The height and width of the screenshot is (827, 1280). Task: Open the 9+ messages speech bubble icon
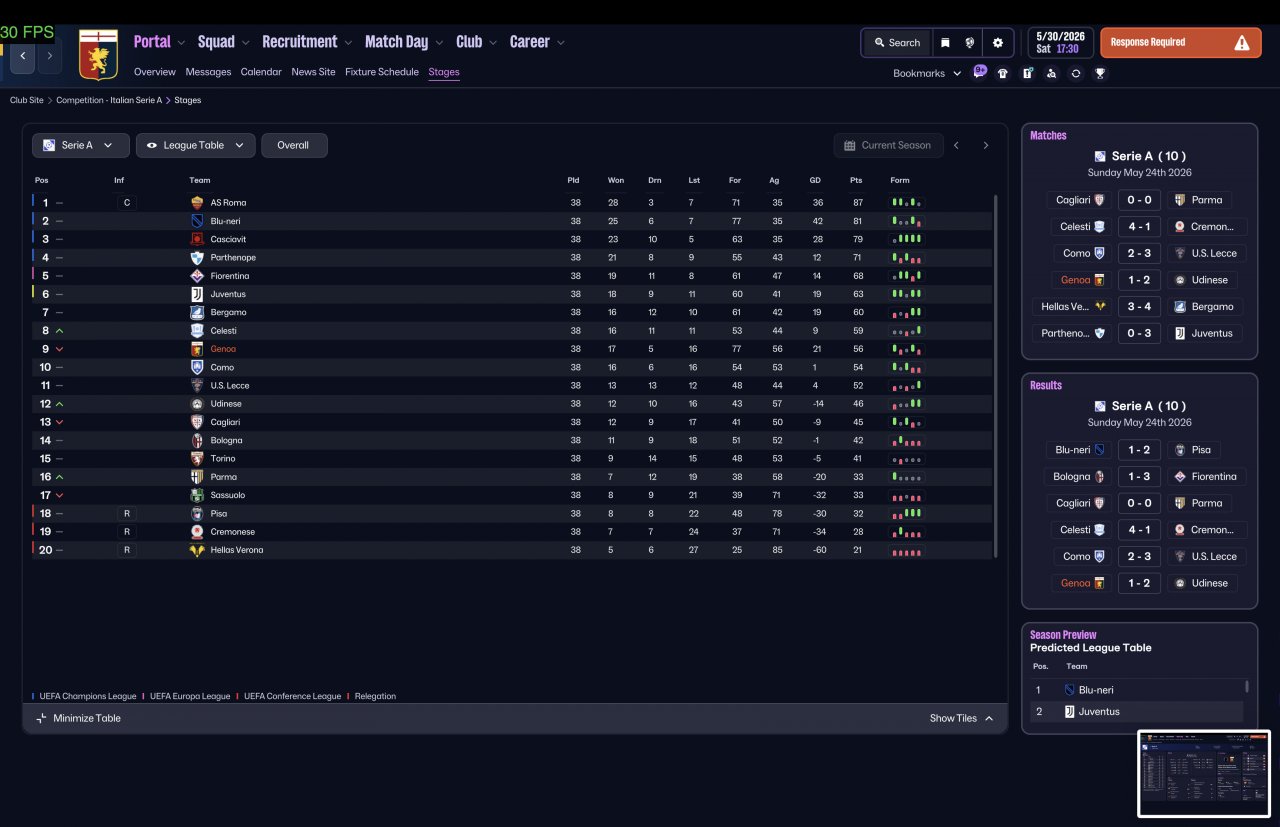[x=980, y=72]
